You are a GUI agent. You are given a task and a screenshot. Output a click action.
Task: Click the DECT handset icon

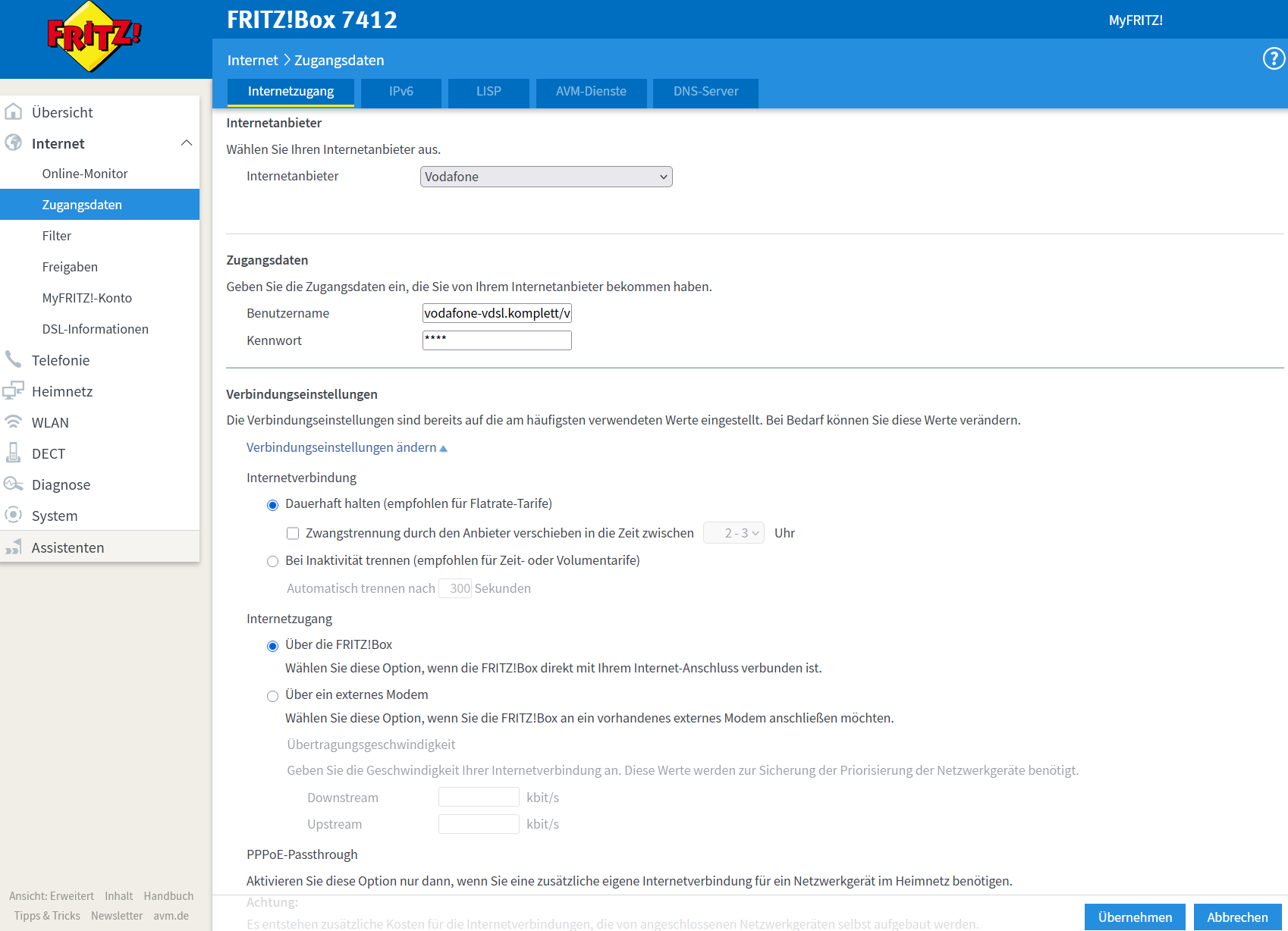[x=13, y=453]
